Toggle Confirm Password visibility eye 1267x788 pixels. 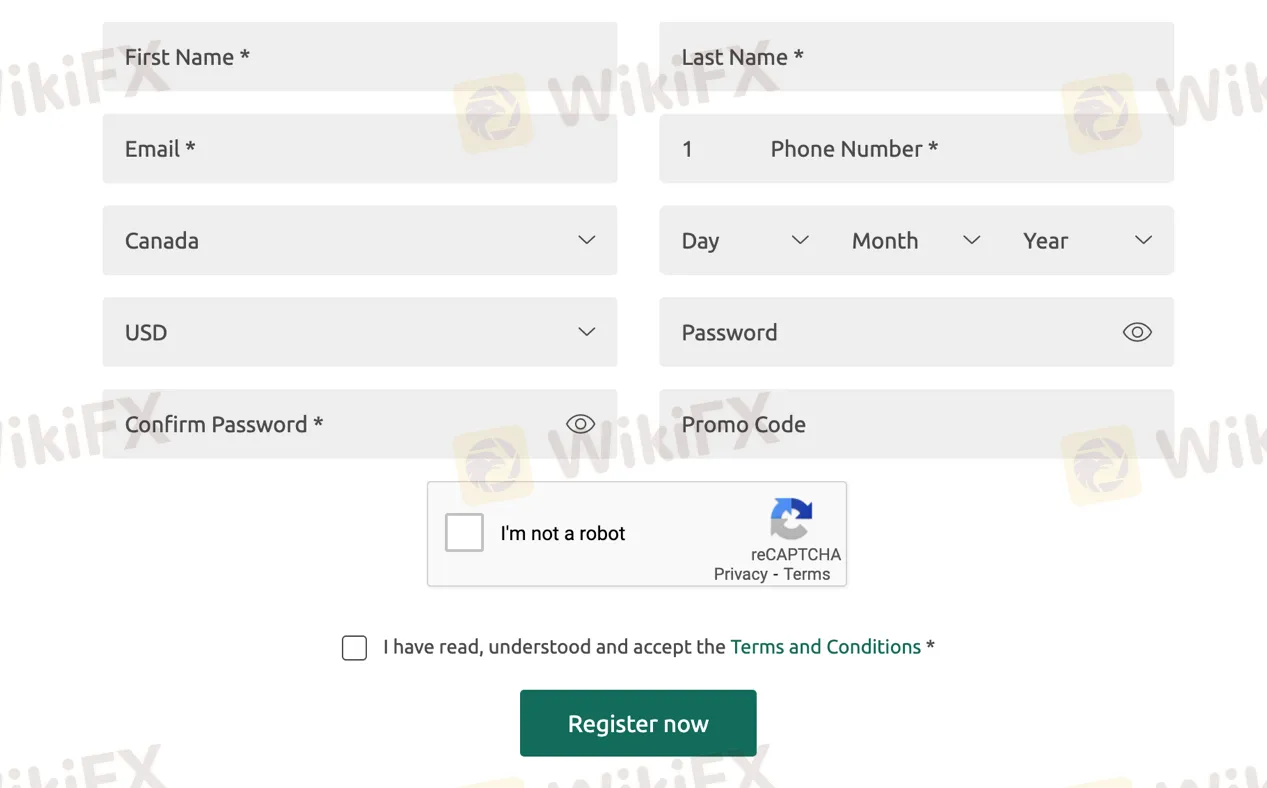pos(580,424)
